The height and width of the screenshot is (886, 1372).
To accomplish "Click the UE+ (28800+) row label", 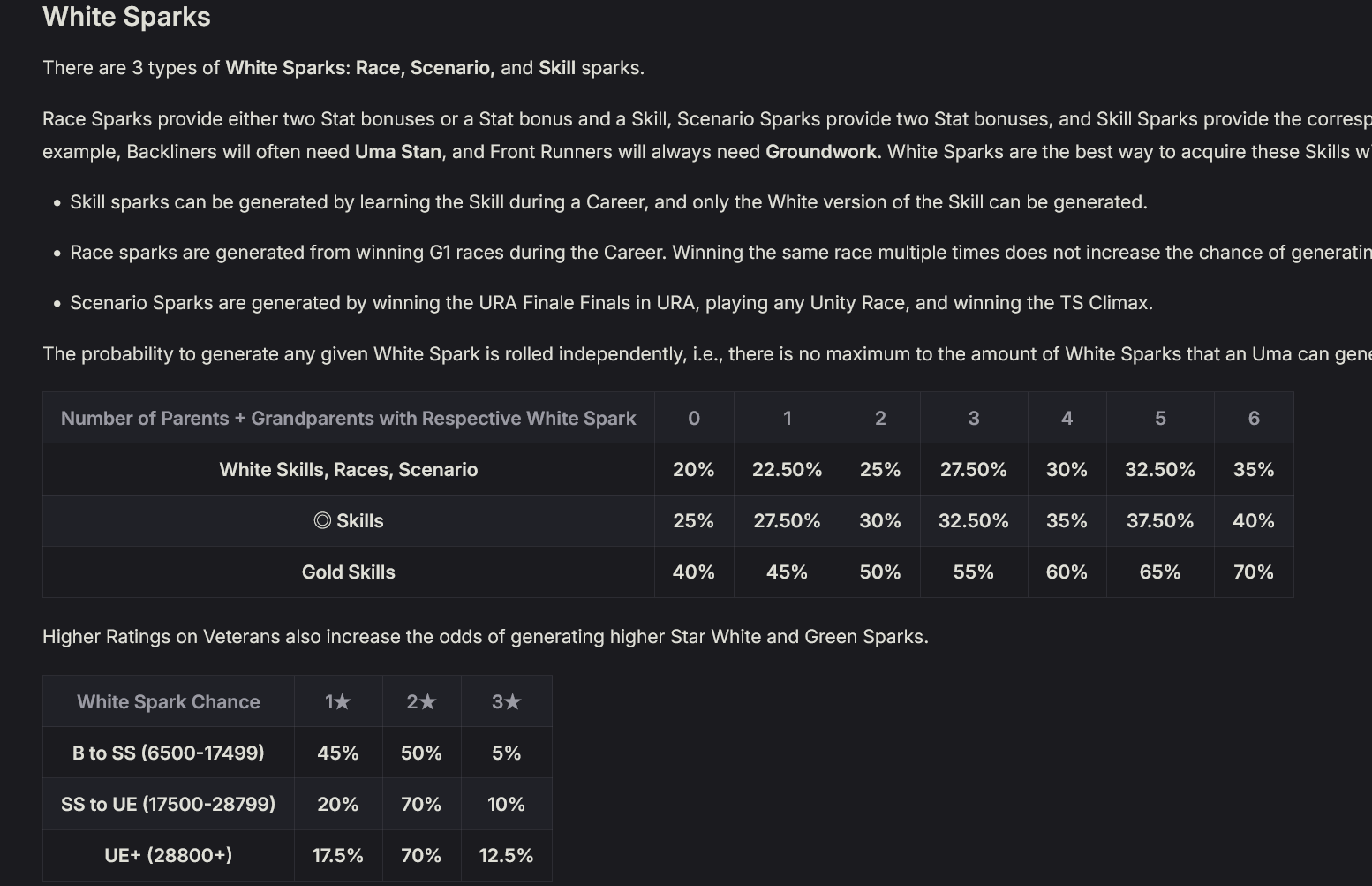I will click(169, 855).
